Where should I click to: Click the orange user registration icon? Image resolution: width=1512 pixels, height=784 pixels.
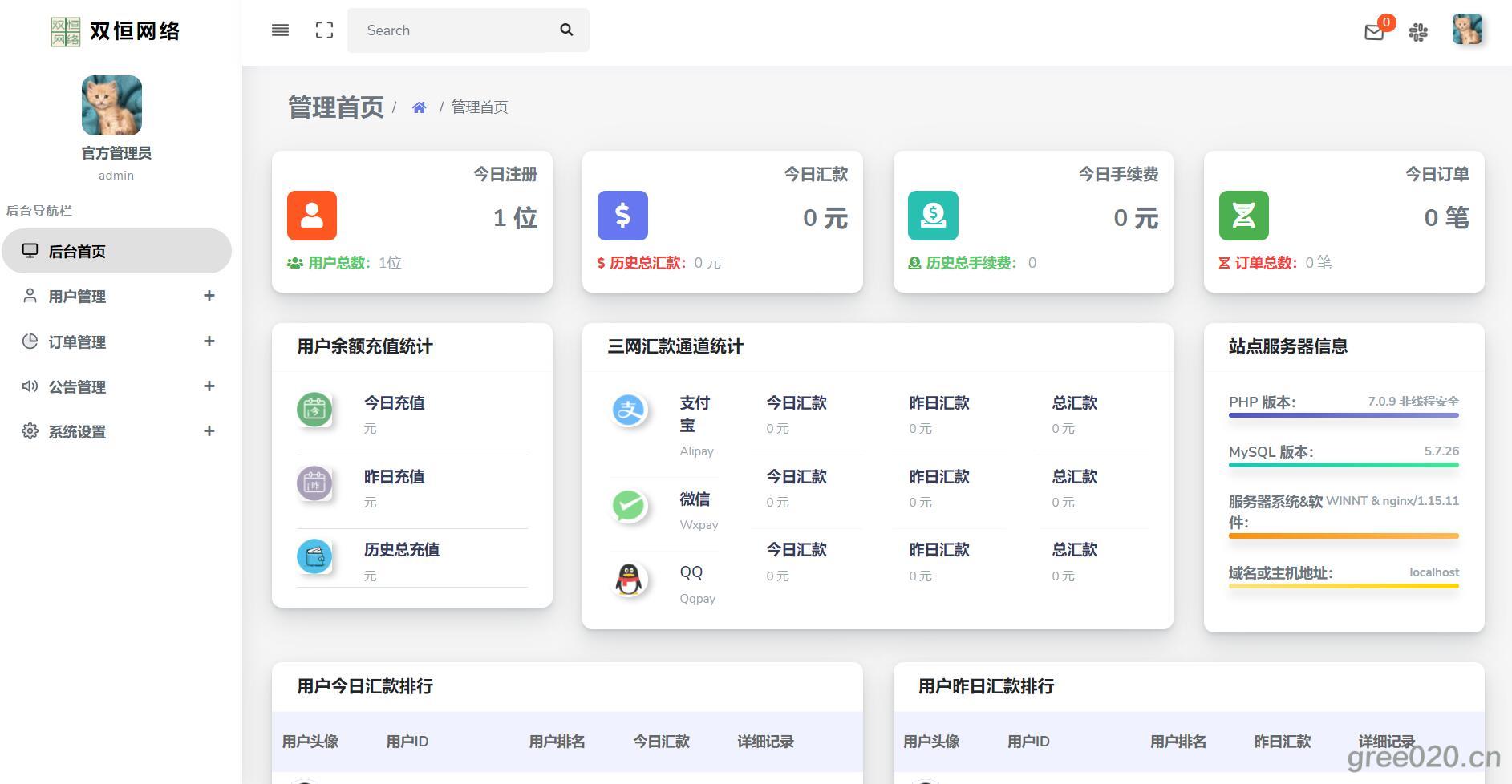(312, 216)
